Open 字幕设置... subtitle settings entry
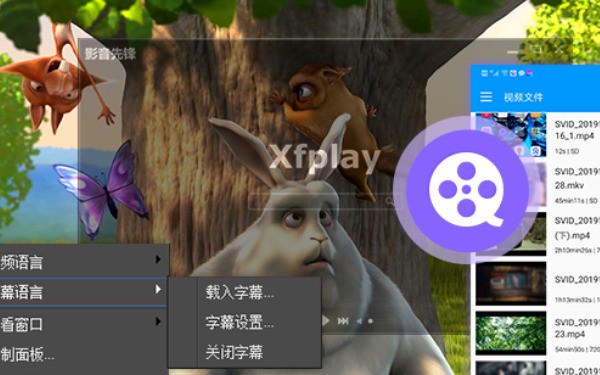The width and height of the screenshot is (600, 375). click(240, 322)
